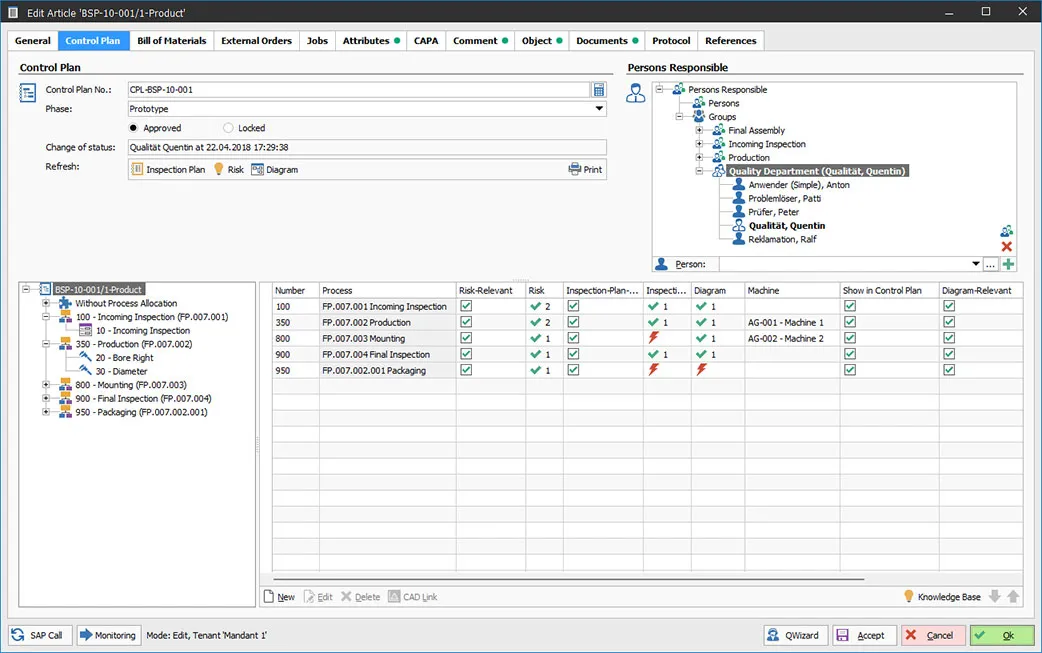Select the Approved radio button

coord(134,128)
